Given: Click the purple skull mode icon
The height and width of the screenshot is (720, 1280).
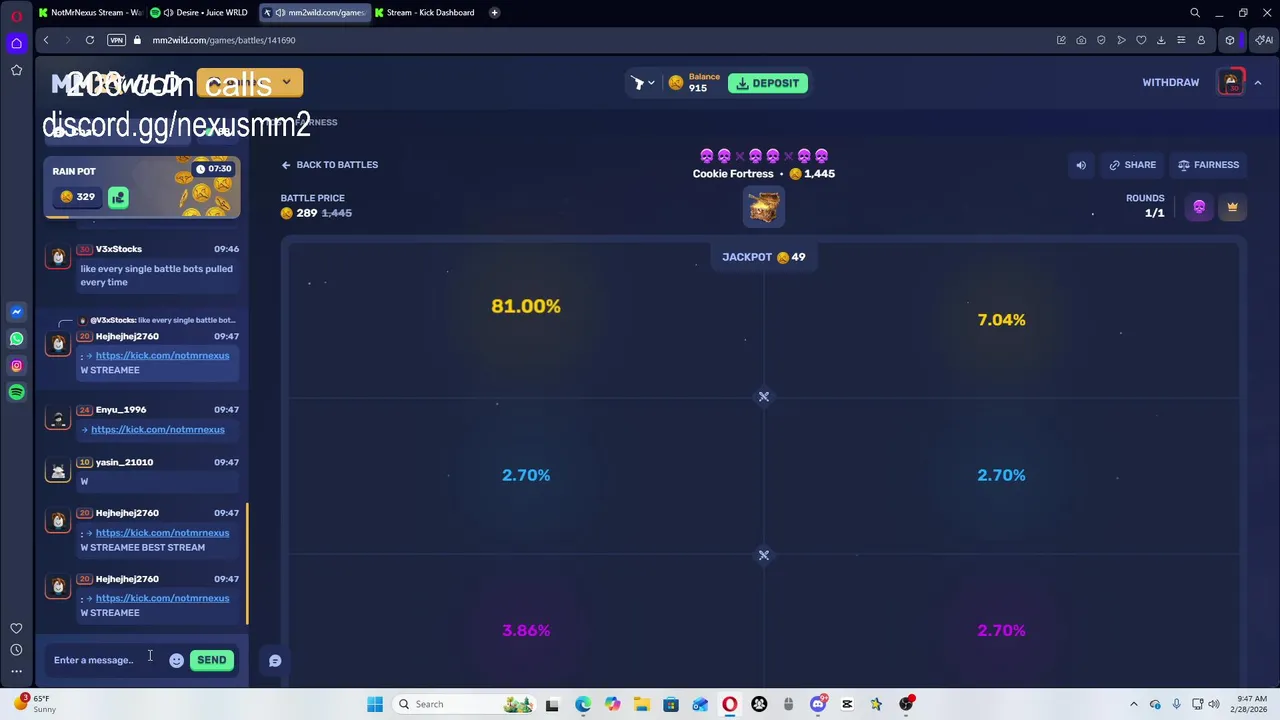Looking at the screenshot, I should click(x=1199, y=207).
